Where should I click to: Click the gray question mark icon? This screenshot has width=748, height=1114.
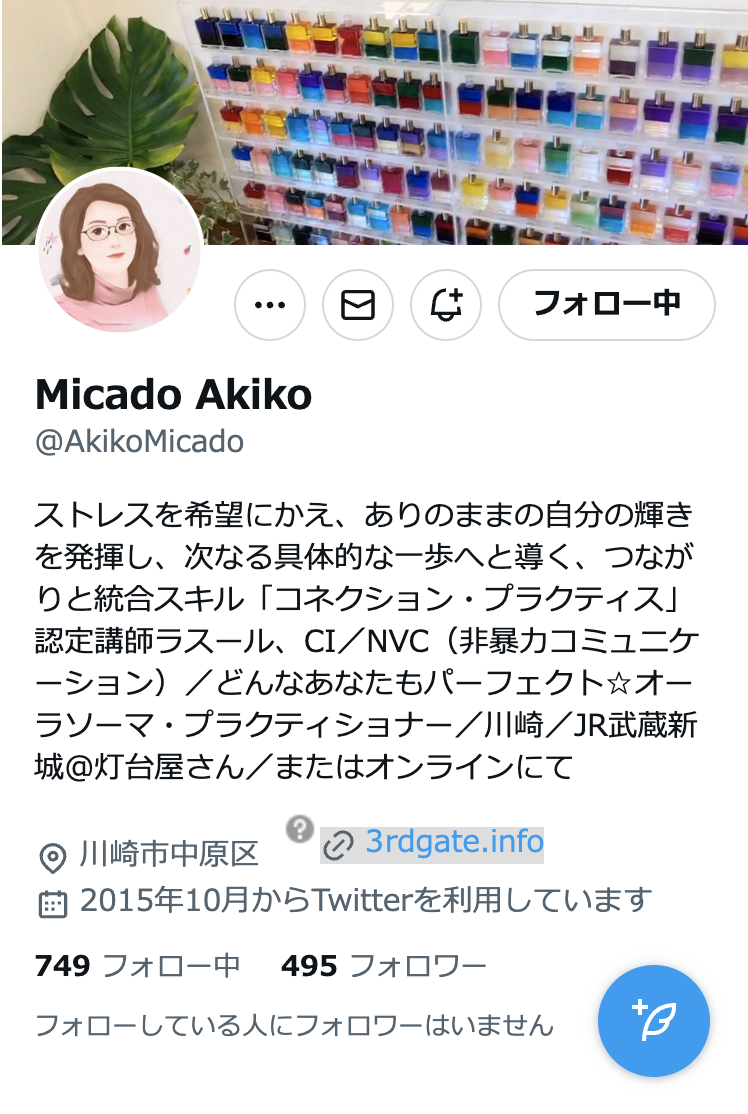pos(300,828)
